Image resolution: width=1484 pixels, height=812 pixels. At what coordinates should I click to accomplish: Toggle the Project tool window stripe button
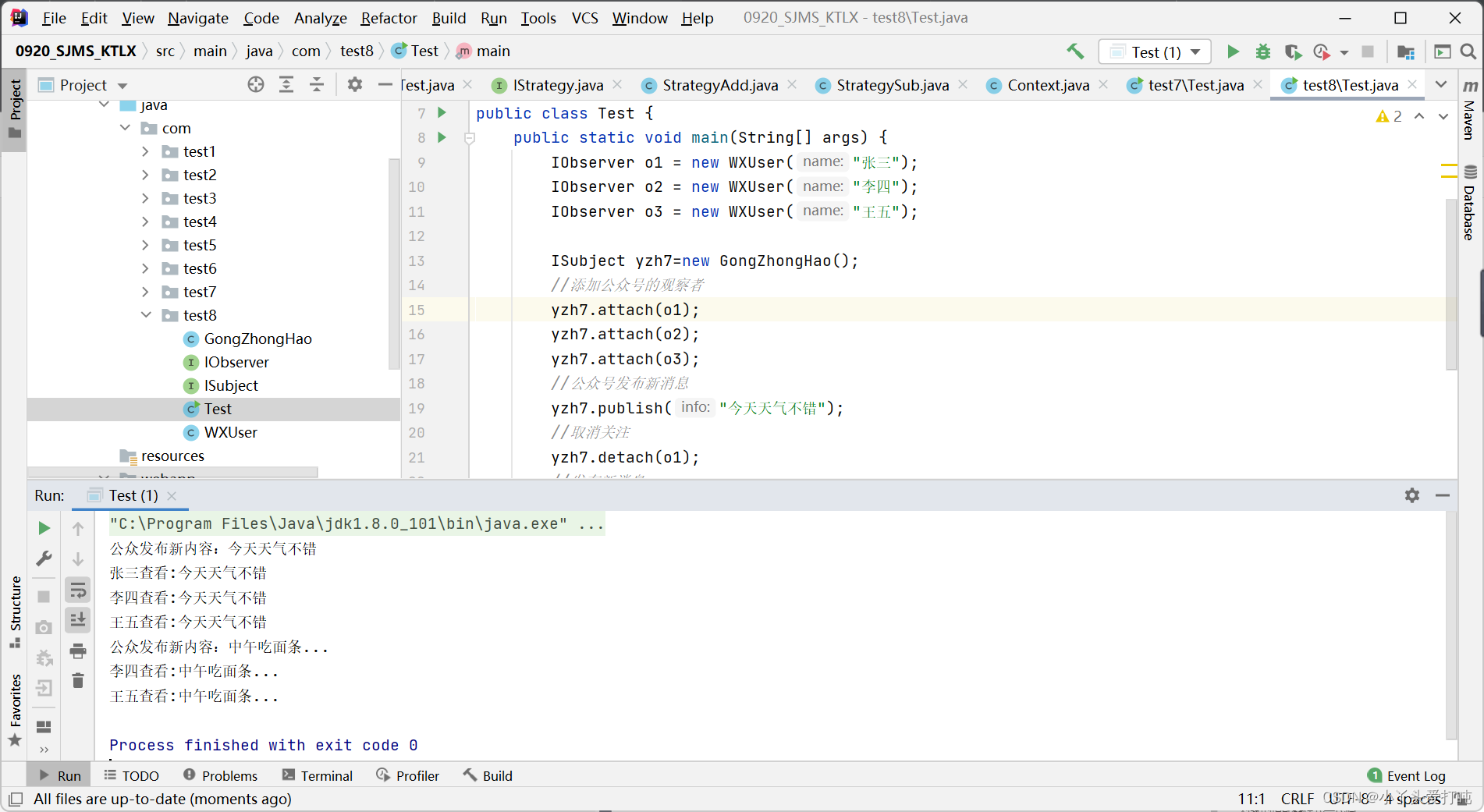click(15, 108)
